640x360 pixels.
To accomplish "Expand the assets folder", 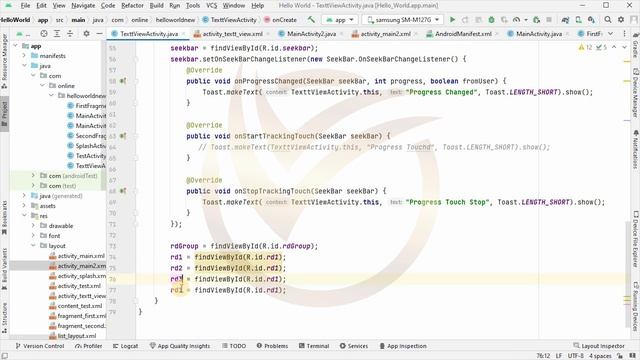I will [24, 206].
